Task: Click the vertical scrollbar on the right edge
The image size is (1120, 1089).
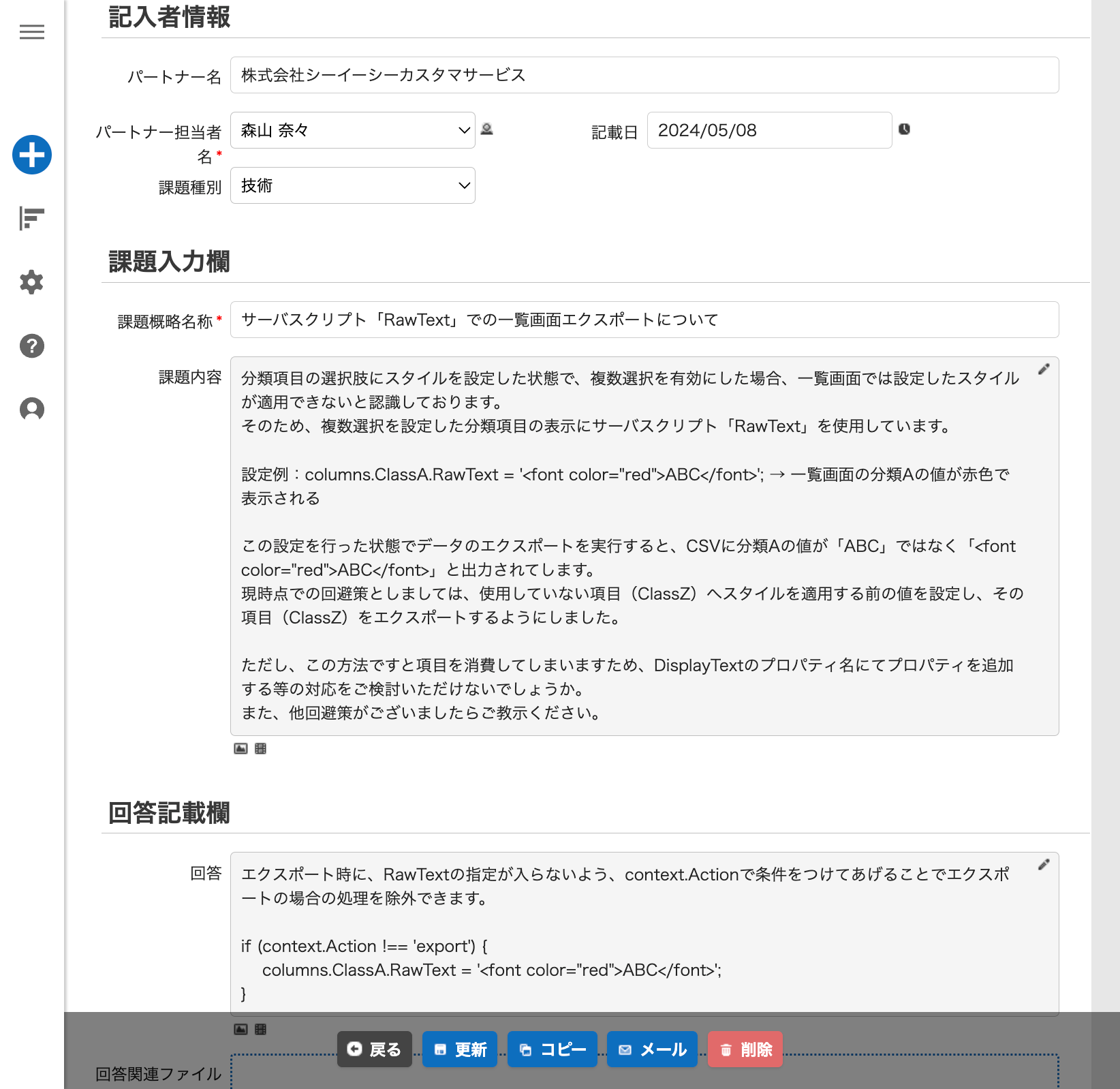Action: [1105, 544]
